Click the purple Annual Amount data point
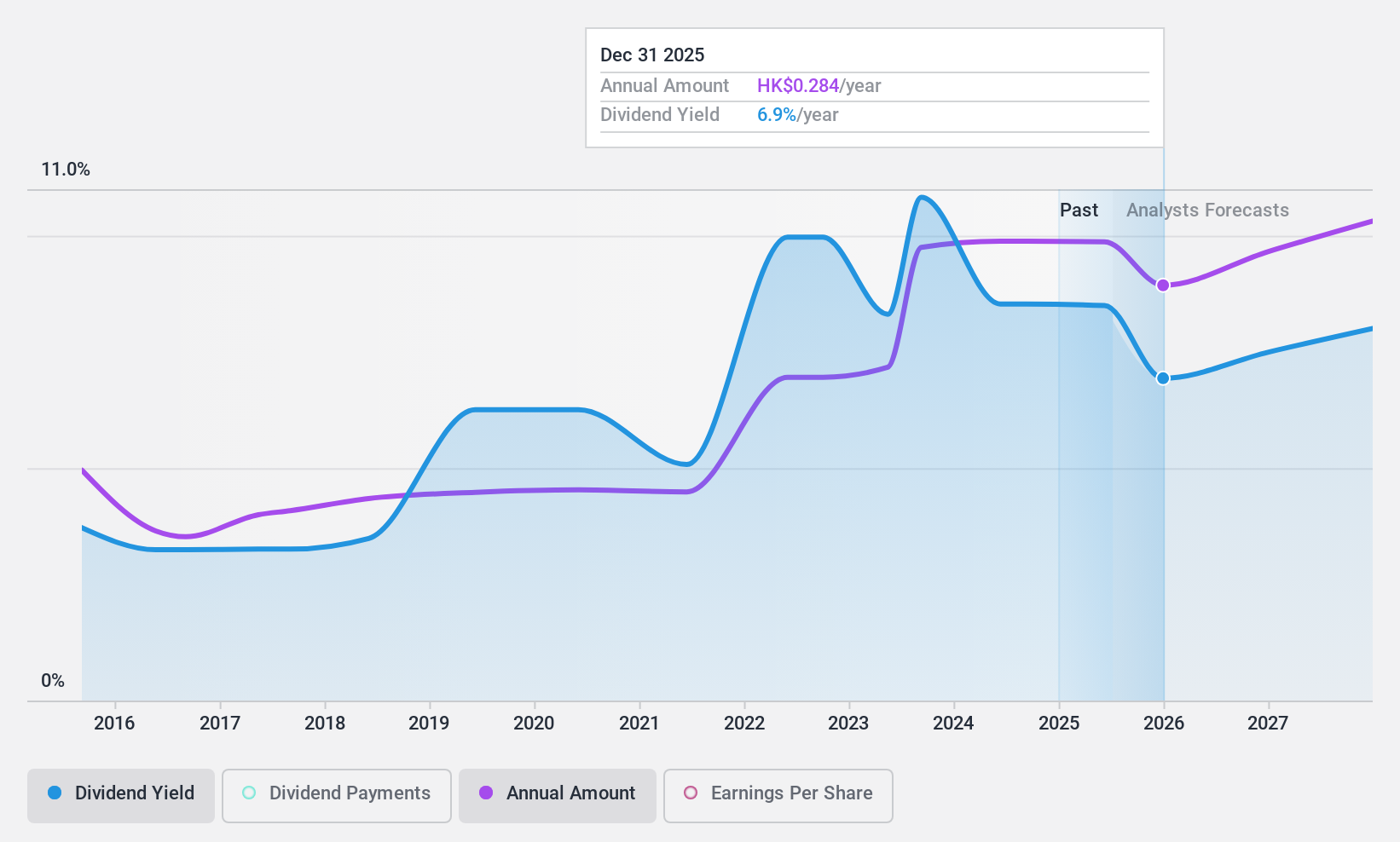 point(1163,285)
